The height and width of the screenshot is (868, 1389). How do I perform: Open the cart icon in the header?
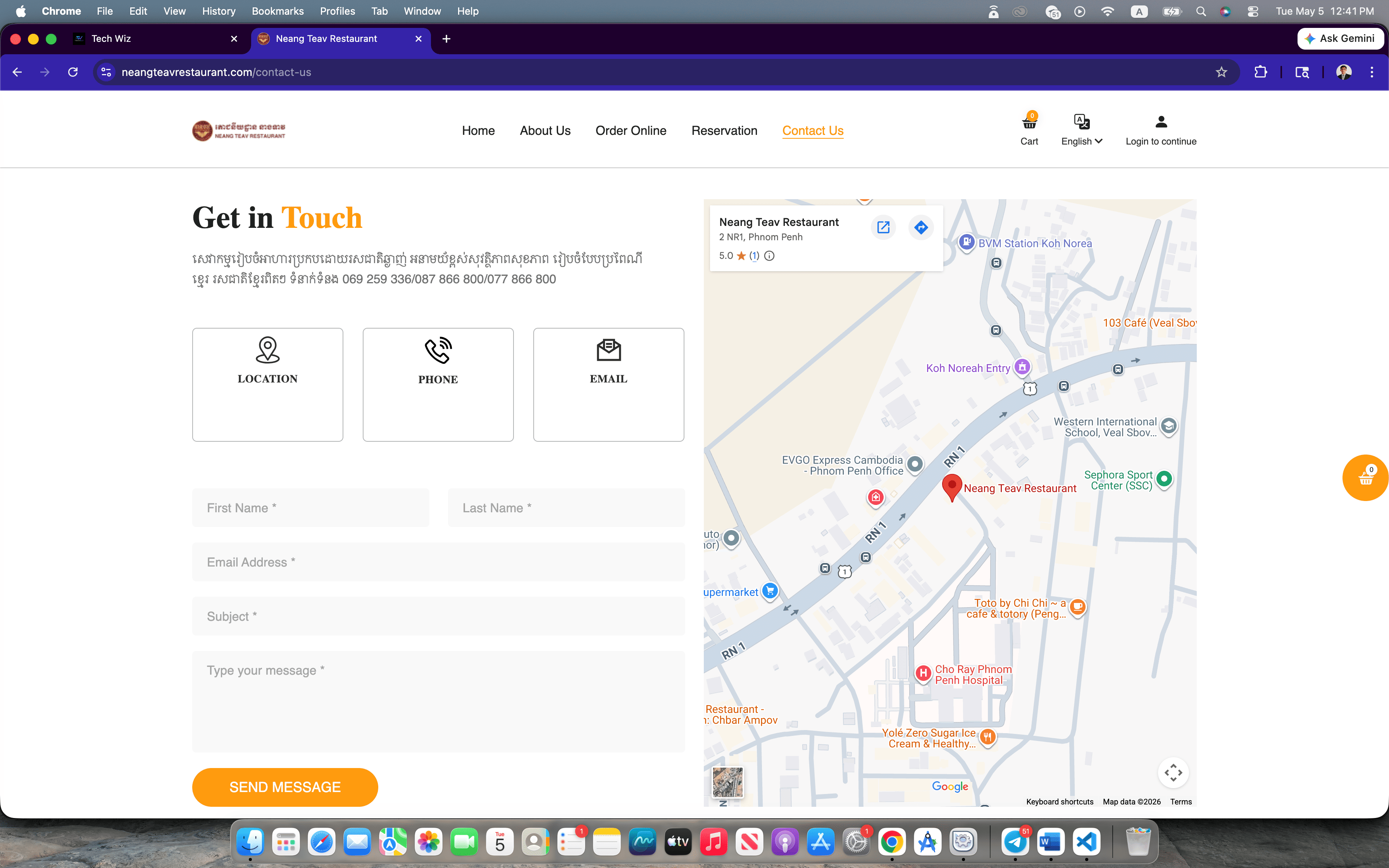pos(1029,122)
